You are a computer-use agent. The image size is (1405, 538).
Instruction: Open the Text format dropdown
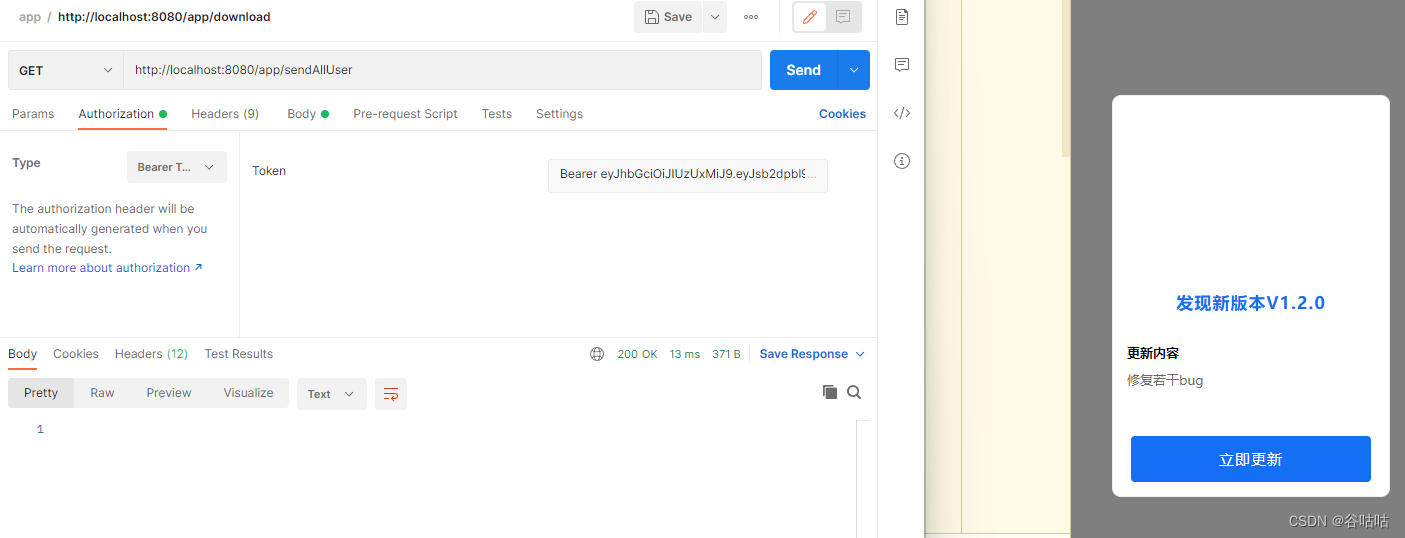point(332,394)
